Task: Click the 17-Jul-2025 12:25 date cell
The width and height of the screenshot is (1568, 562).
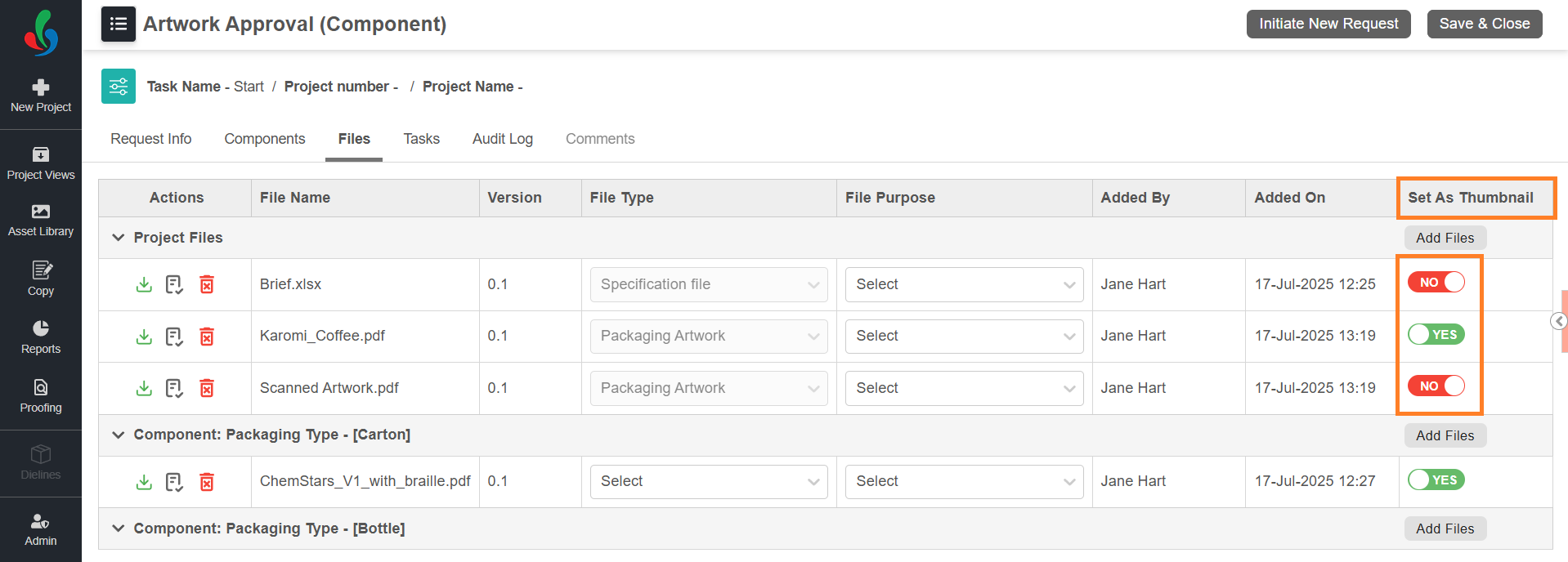Action: (1315, 284)
